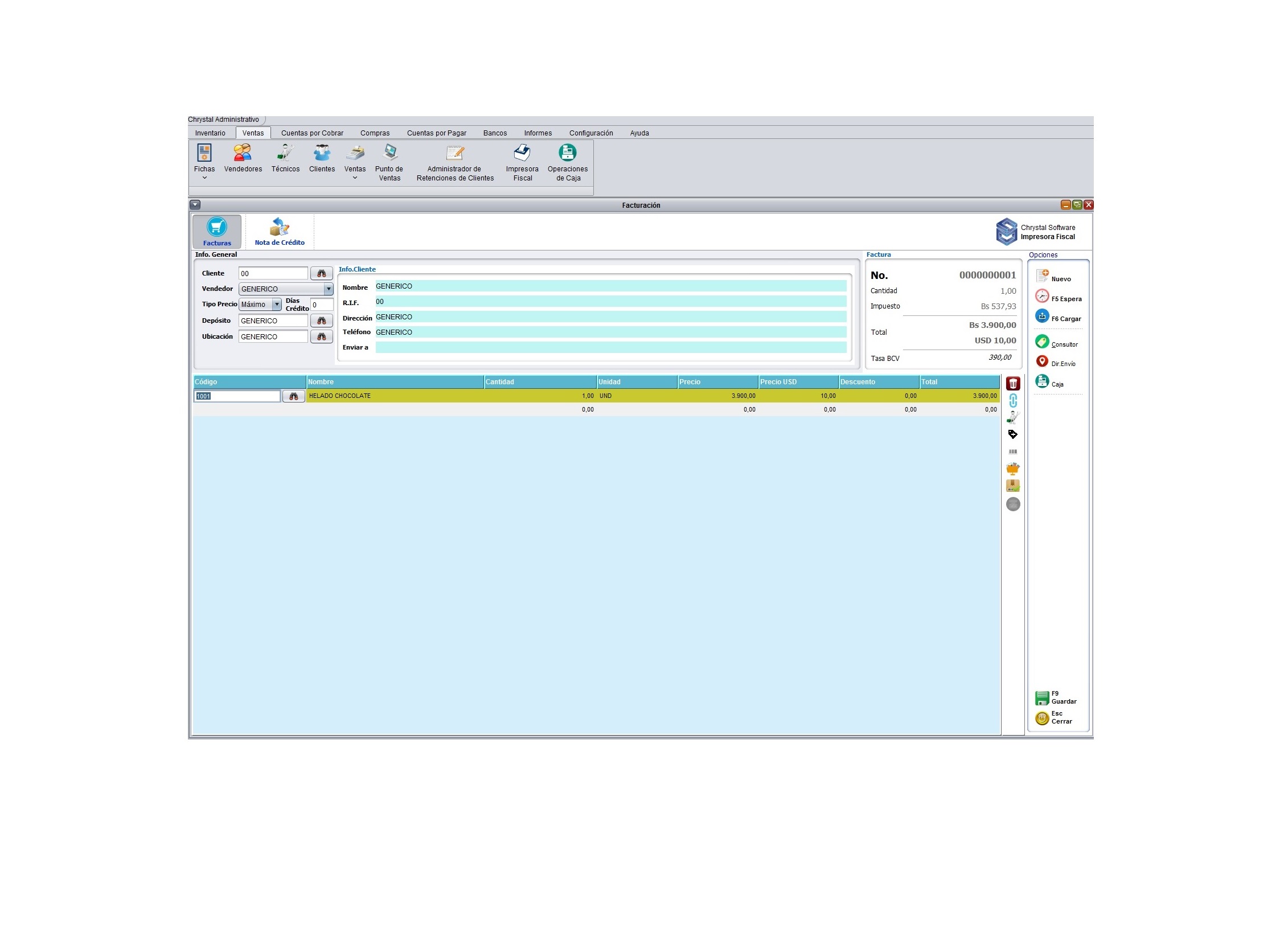Click the Días Crédito input field
Image resolution: width=1288 pixels, height=945 pixels.
(x=322, y=305)
